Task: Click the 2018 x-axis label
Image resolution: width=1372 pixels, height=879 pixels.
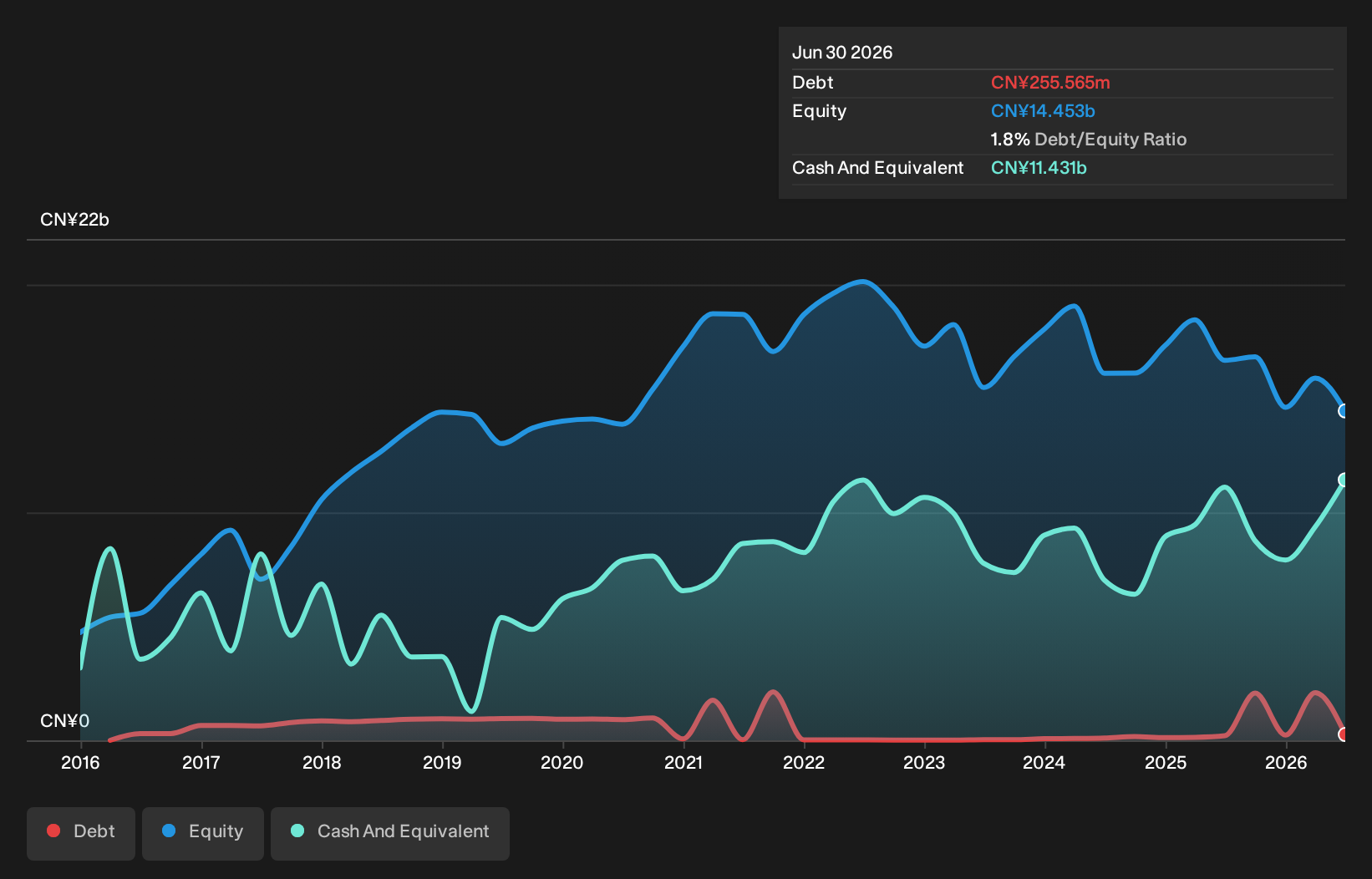Action: coord(322,762)
